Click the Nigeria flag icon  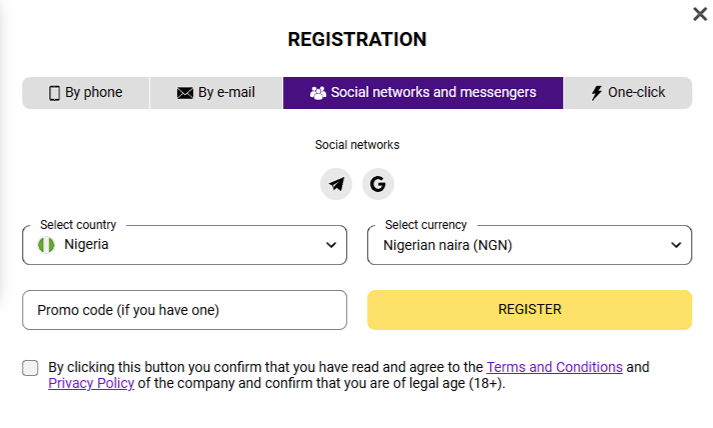[46, 244]
